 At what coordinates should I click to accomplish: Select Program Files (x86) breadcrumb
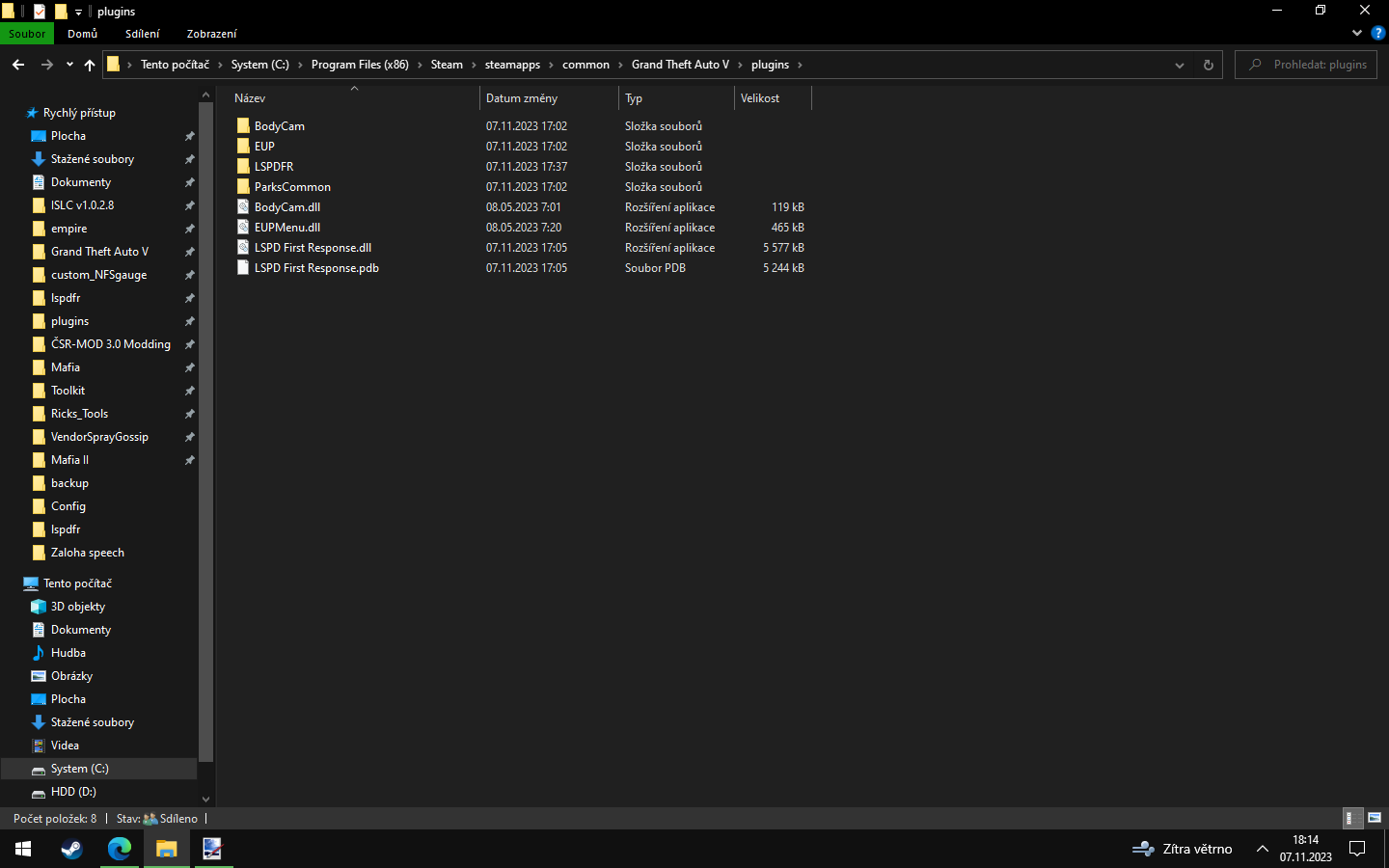coord(360,65)
